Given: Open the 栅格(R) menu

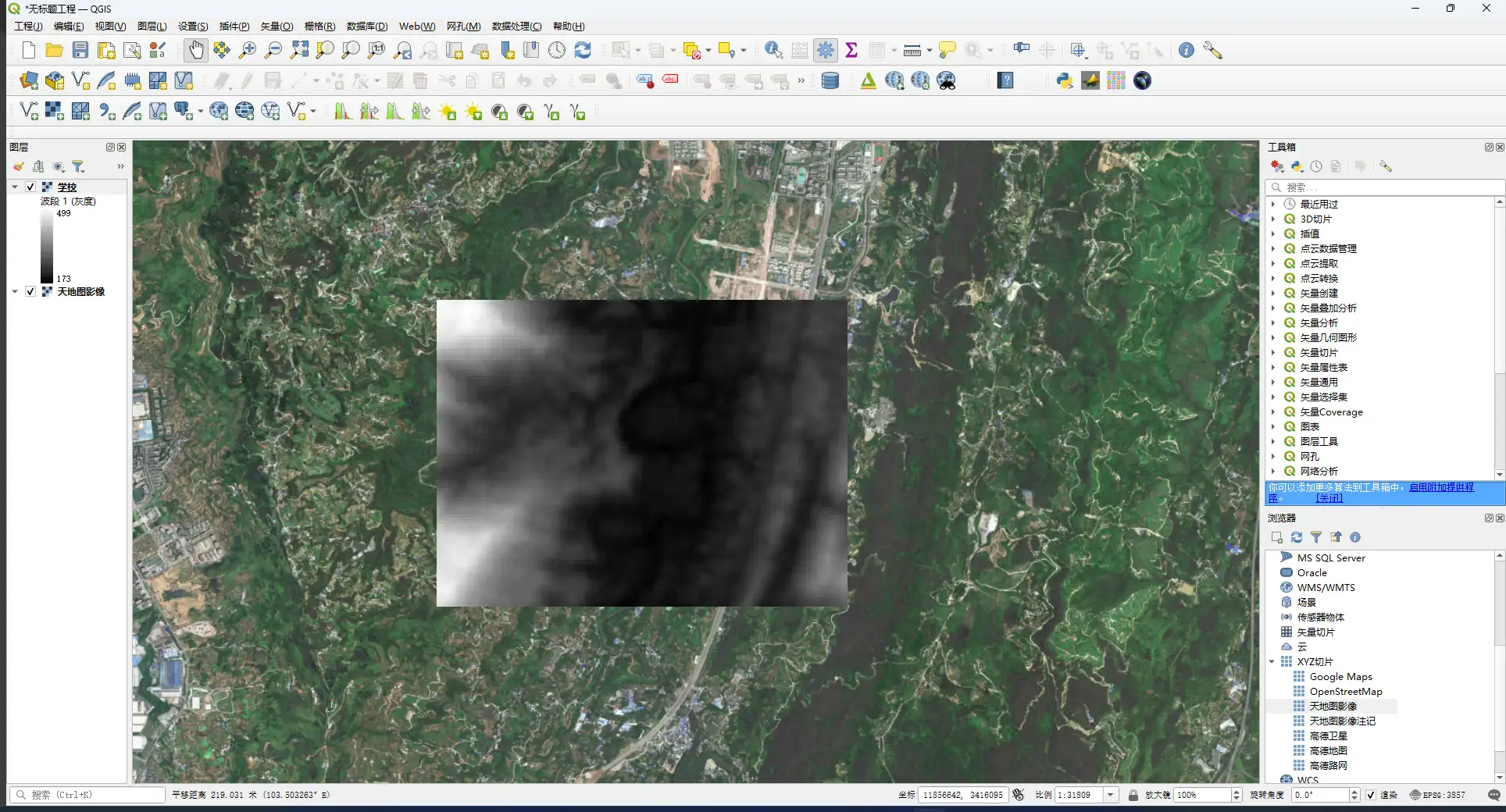Looking at the screenshot, I should click(x=319, y=27).
